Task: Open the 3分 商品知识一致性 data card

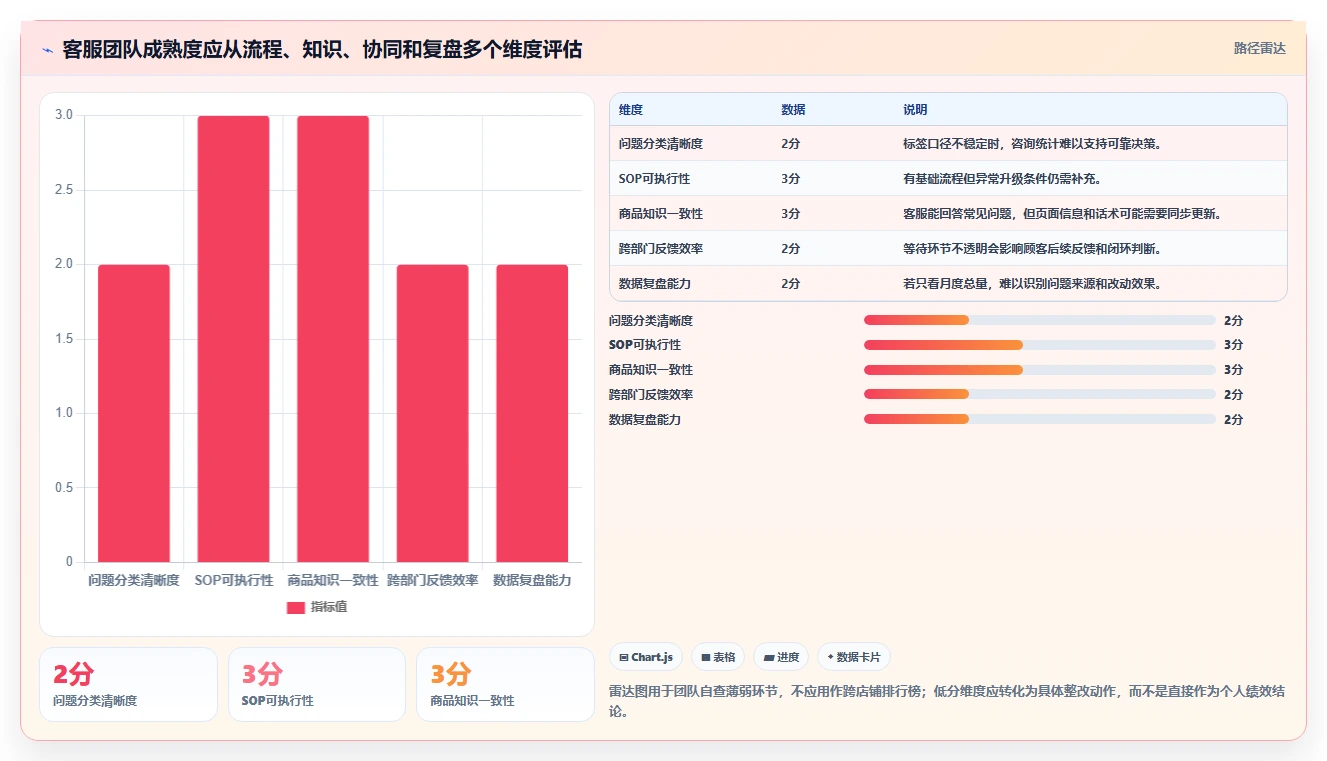Action: (x=505, y=684)
